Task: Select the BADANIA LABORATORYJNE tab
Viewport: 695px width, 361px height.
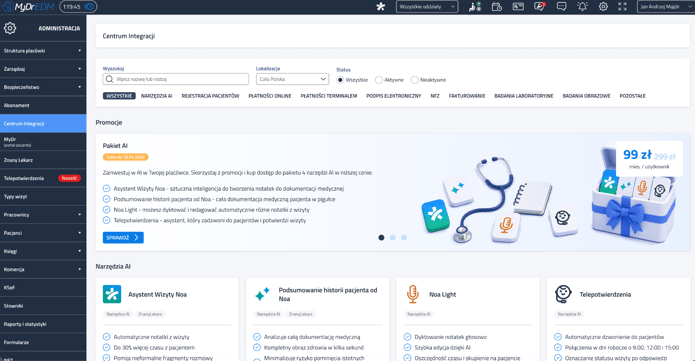Action: 523,96
